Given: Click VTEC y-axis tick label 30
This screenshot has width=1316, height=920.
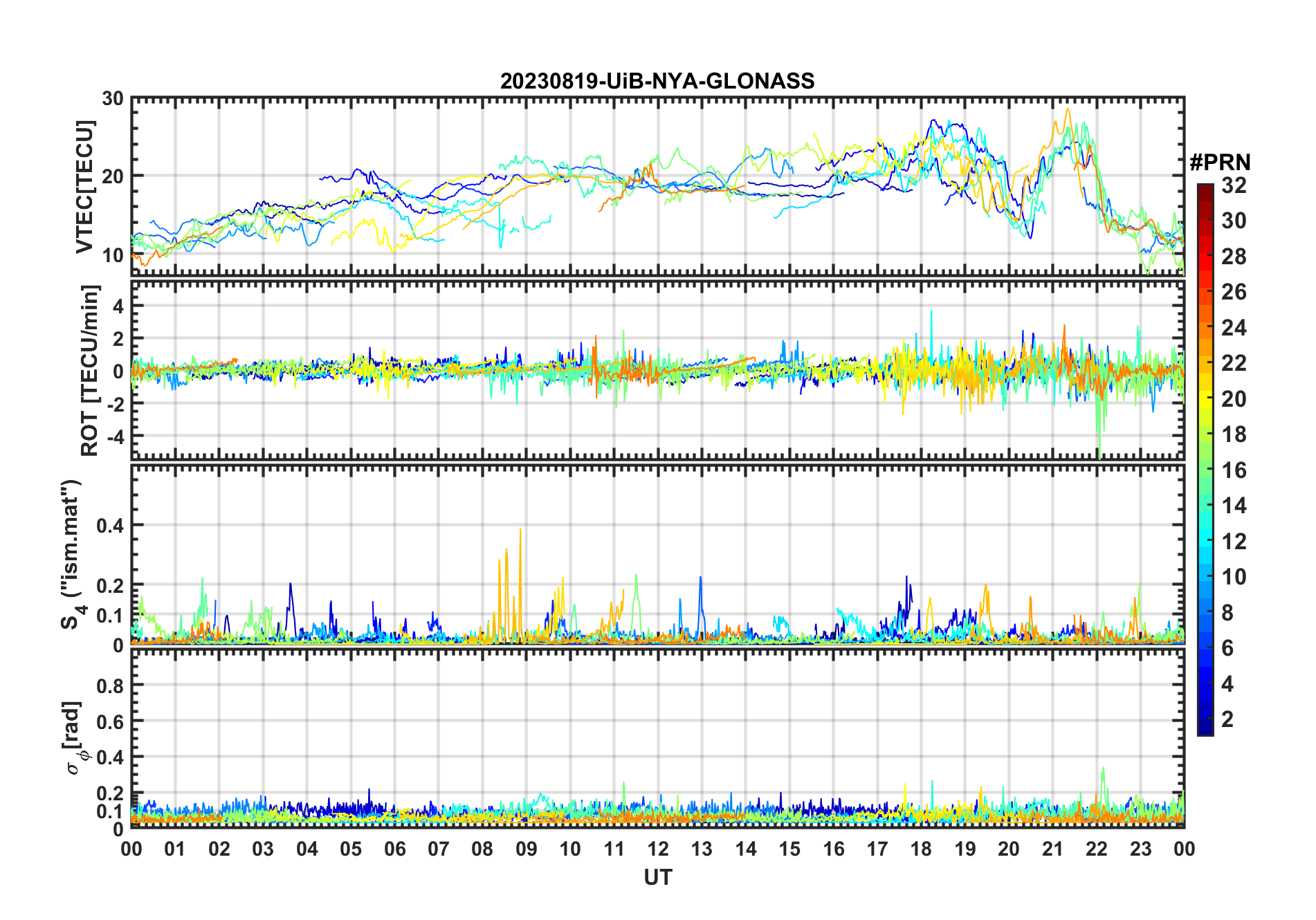Looking at the screenshot, I should 113,98.
